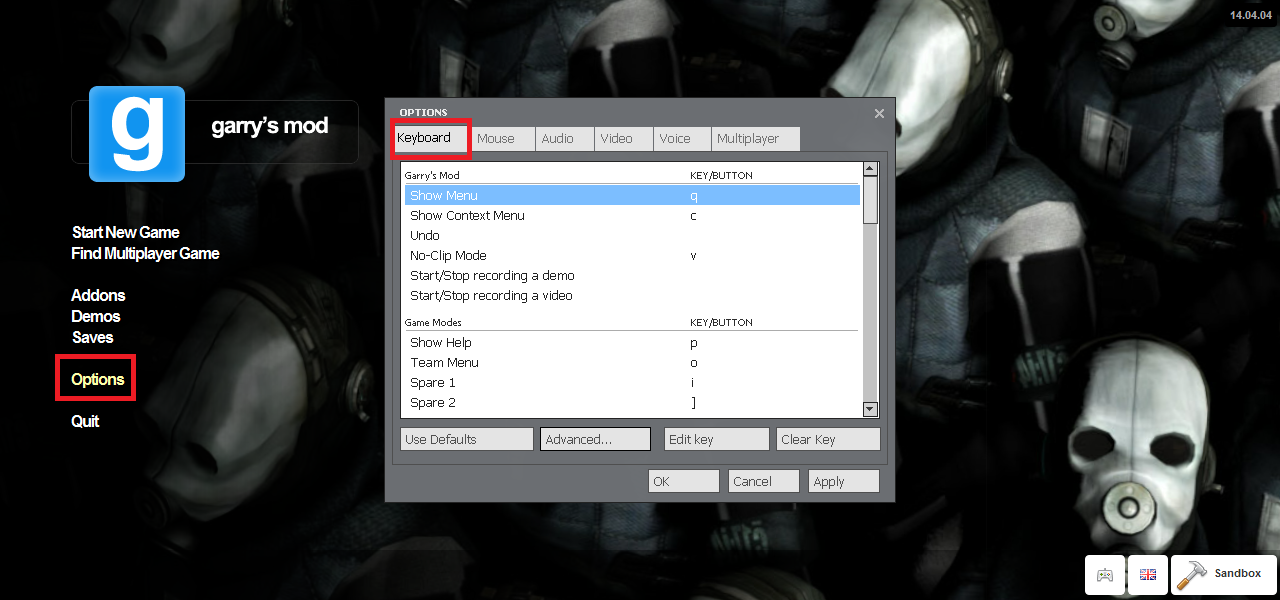The image size is (1280, 600).
Task: Open Advanced keyboard options
Action: (595, 439)
